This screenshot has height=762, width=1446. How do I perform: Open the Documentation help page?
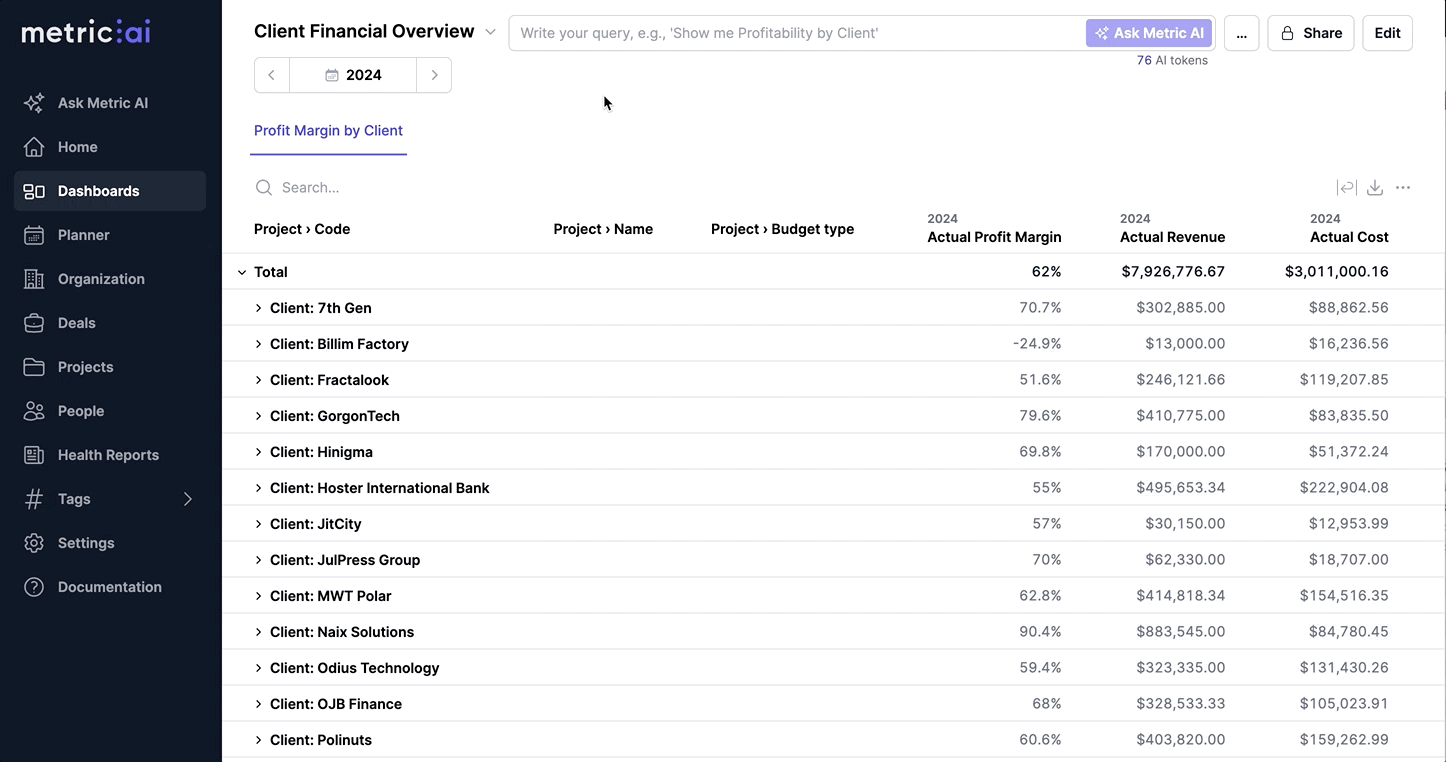109,587
